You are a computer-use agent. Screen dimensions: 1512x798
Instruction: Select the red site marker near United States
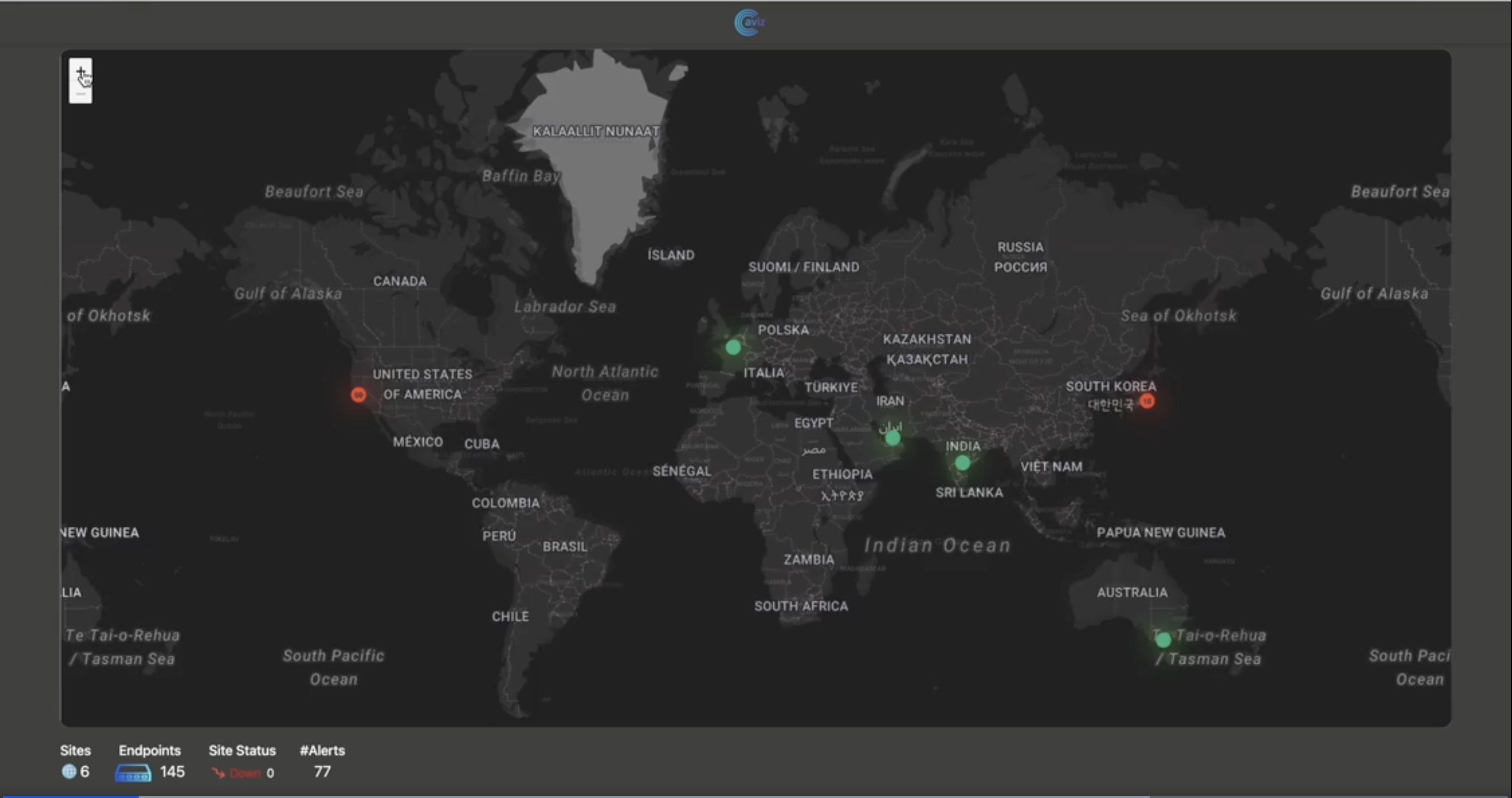tap(359, 395)
